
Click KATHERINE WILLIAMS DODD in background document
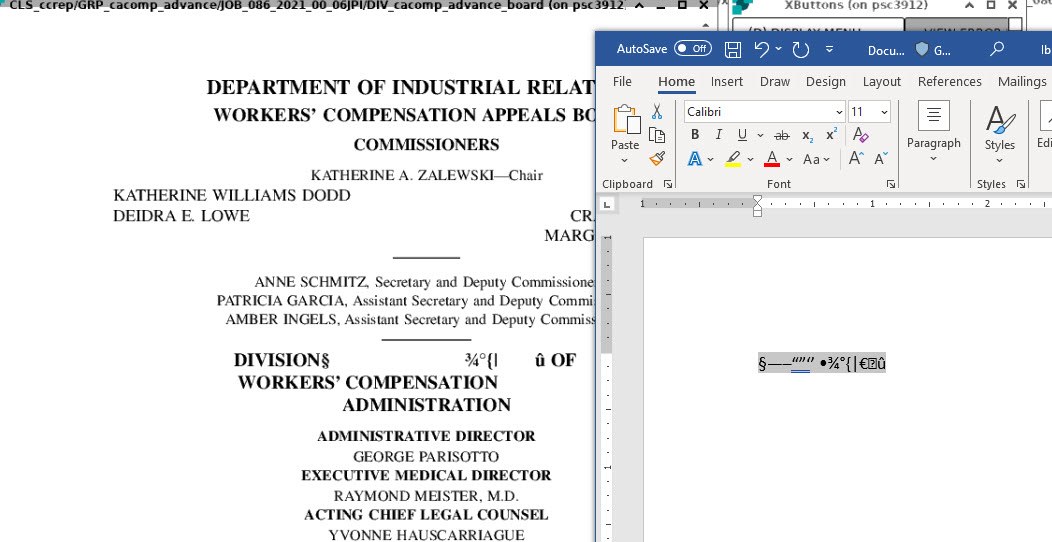click(x=232, y=195)
